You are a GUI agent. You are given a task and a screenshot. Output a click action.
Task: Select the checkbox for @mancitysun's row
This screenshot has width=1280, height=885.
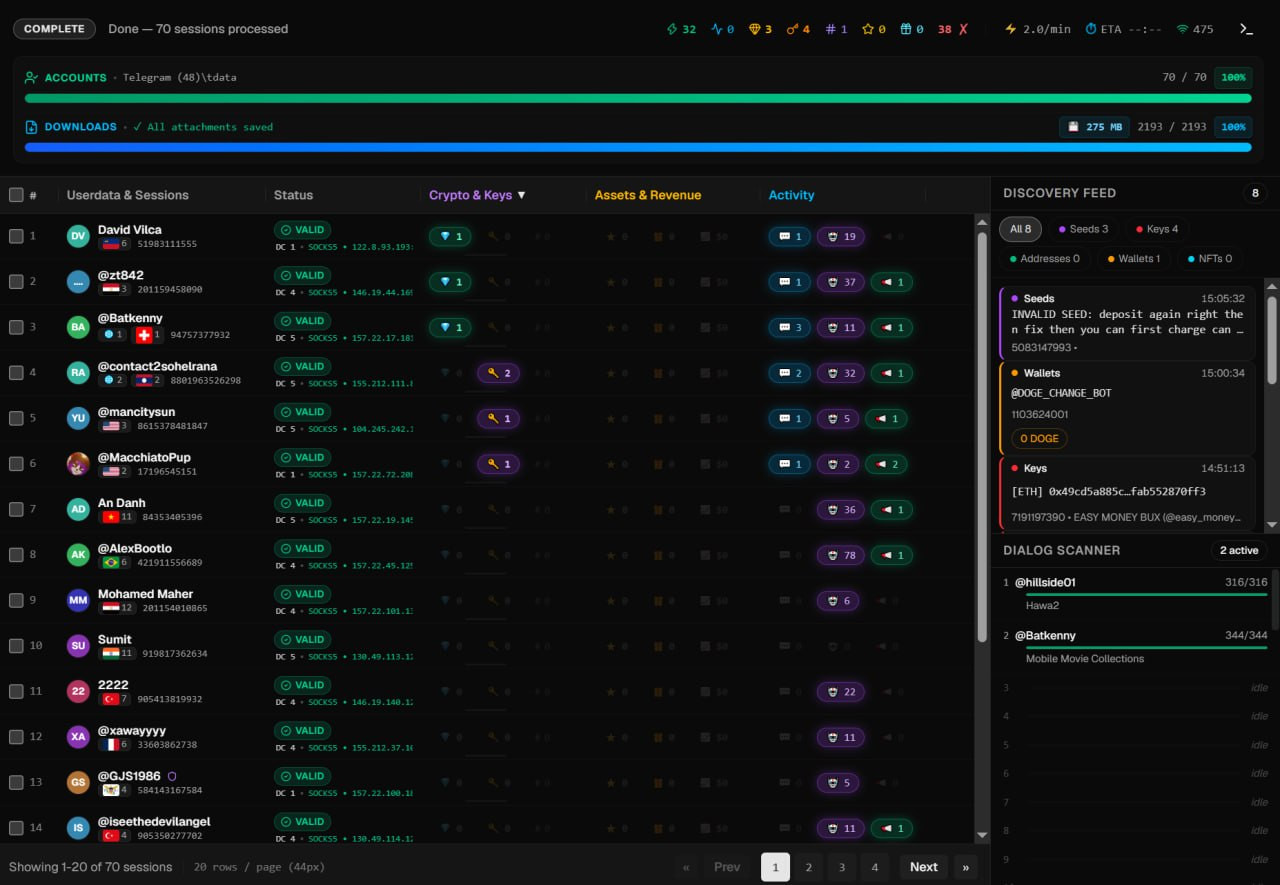coord(16,418)
